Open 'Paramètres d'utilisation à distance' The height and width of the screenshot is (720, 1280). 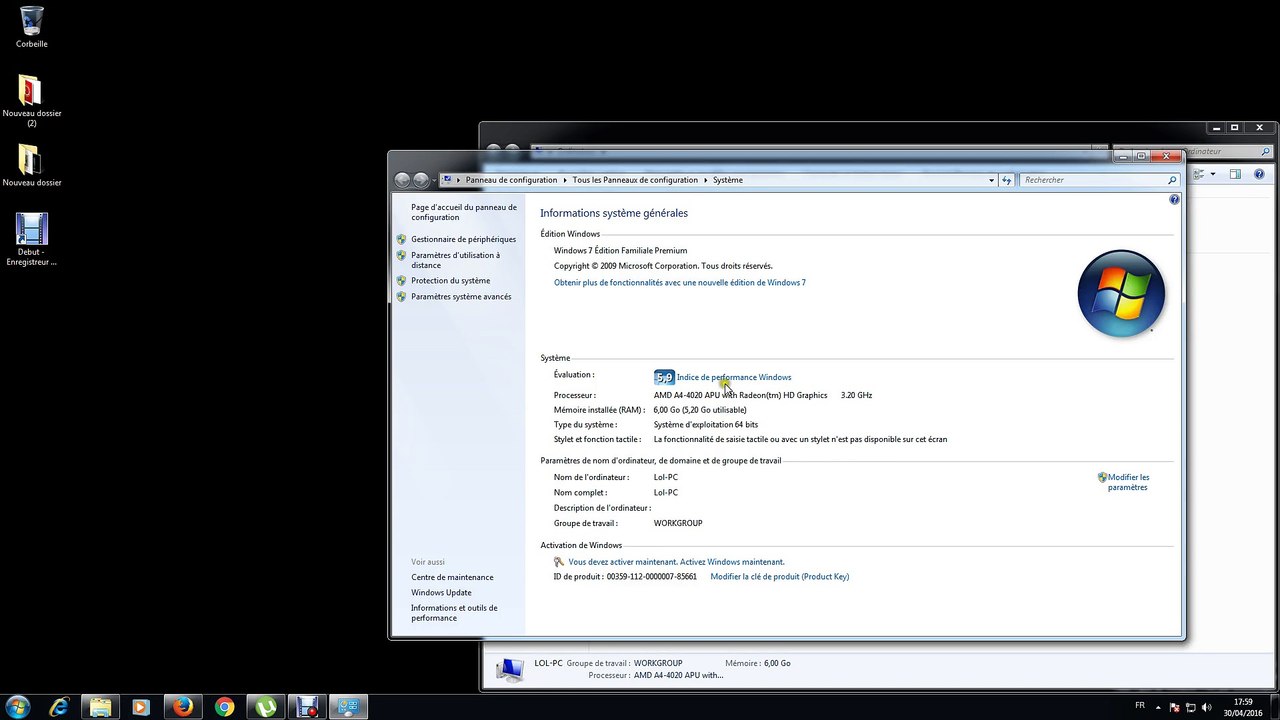[x=455, y=260]
